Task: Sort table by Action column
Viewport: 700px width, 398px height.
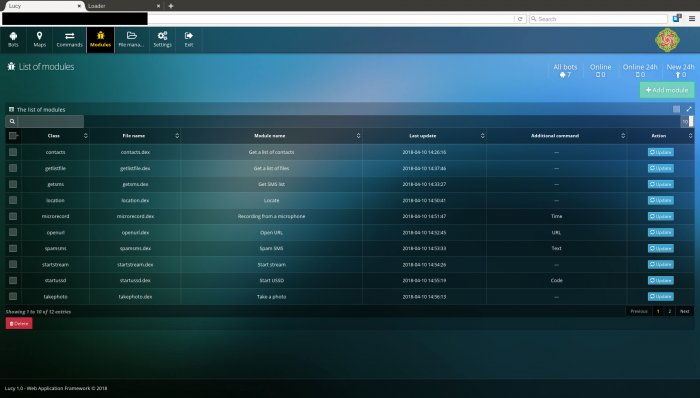Action: (661, 136)
